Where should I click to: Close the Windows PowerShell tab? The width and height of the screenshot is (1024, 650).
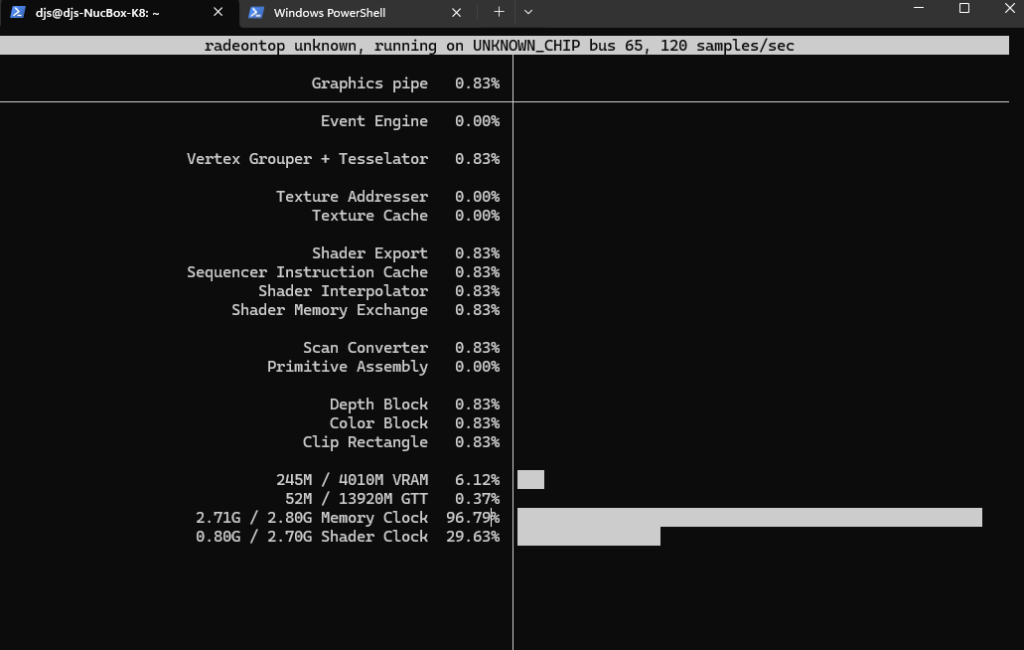point(457,13)
